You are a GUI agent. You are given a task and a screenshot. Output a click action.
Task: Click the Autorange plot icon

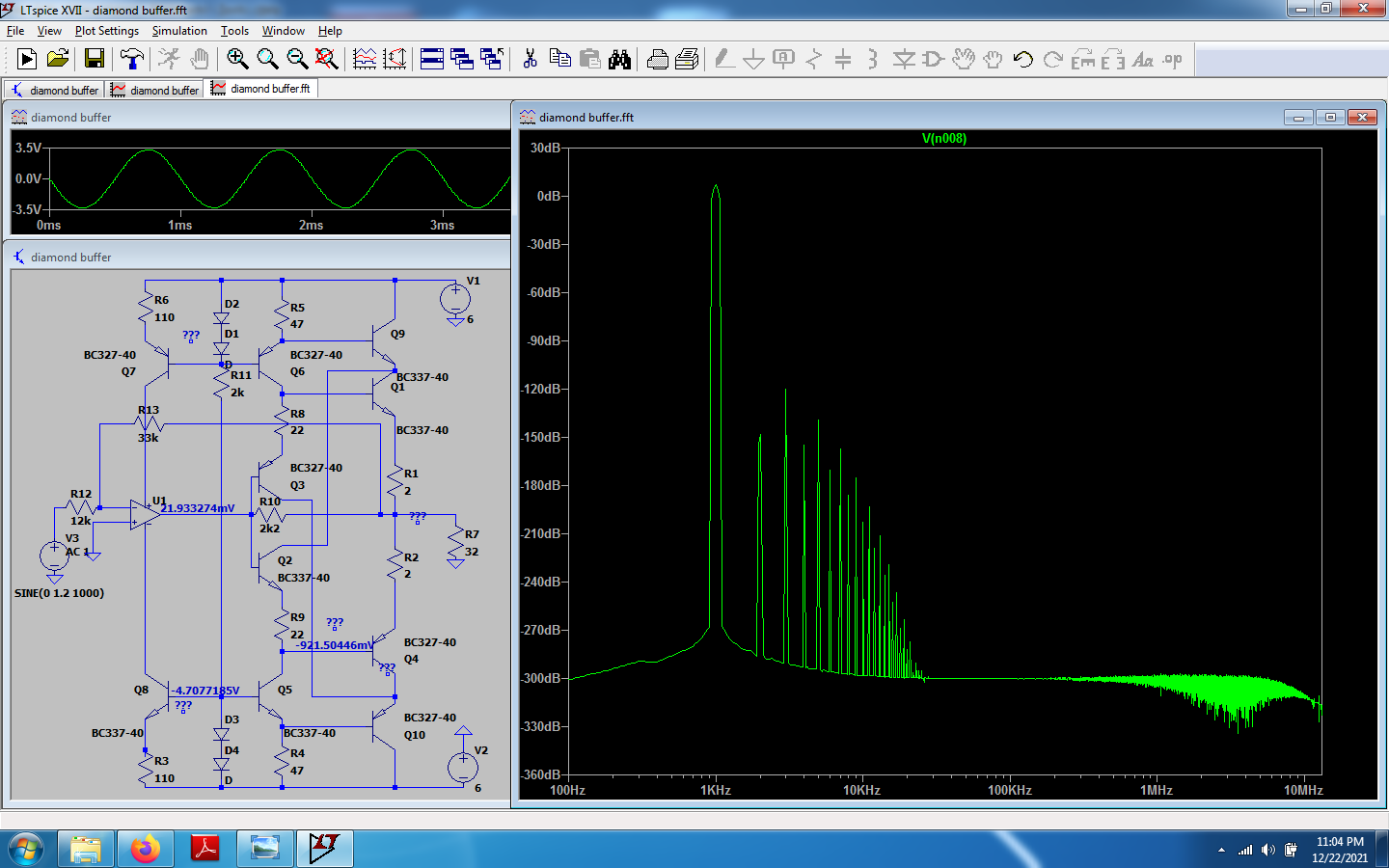click(x=365, y=60)
